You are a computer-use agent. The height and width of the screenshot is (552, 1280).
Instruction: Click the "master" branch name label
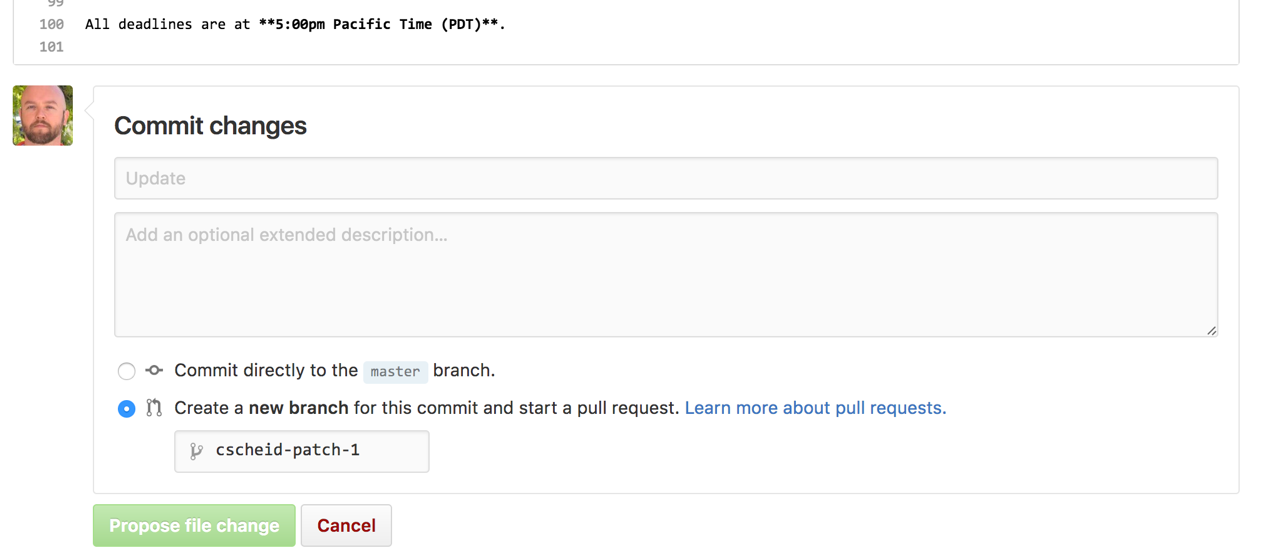395,371
